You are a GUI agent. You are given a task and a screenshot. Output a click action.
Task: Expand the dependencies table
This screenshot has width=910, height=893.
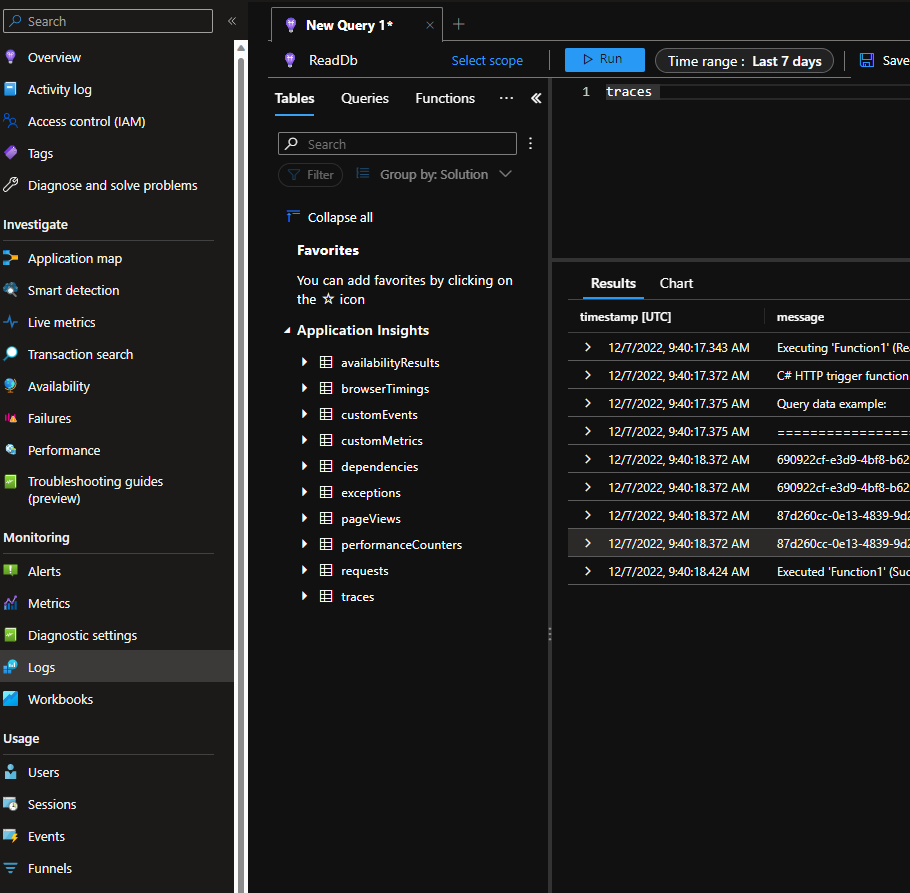[x=304, y=466]
